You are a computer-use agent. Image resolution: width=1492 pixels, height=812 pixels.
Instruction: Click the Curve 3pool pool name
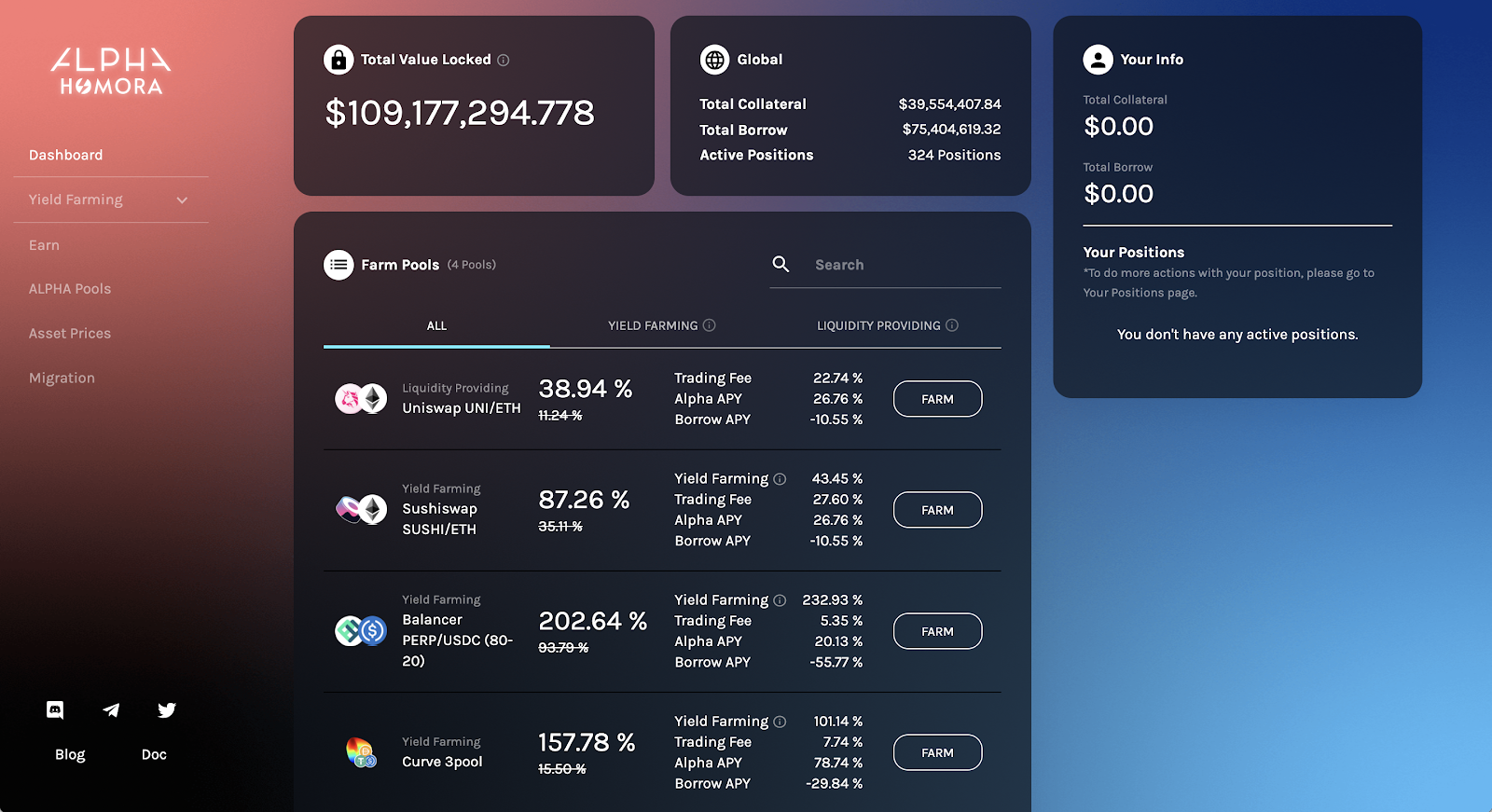[442, 762]
